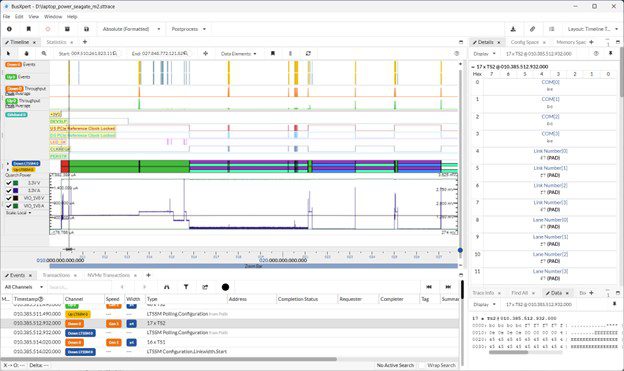Toggle the 3.3V A power checkbox
This screenshot has height=371, width=624.
(x=9, y=191)
